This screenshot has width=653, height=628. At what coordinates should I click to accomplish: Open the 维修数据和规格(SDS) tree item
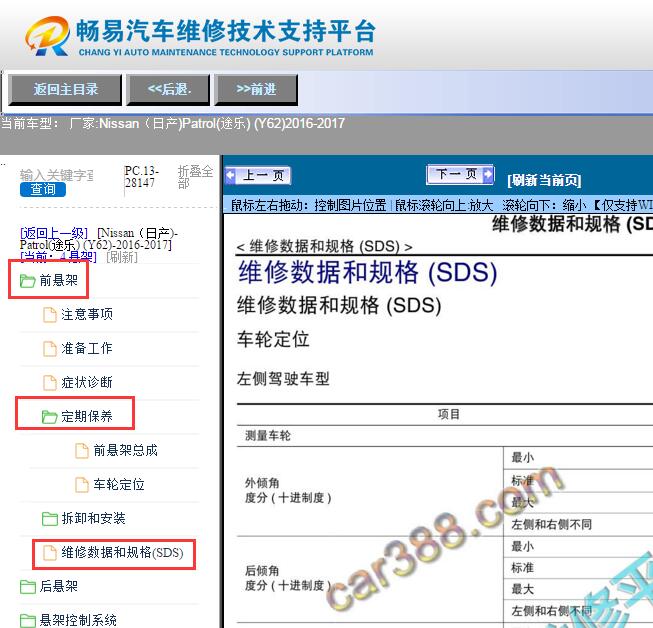point(122,553)
